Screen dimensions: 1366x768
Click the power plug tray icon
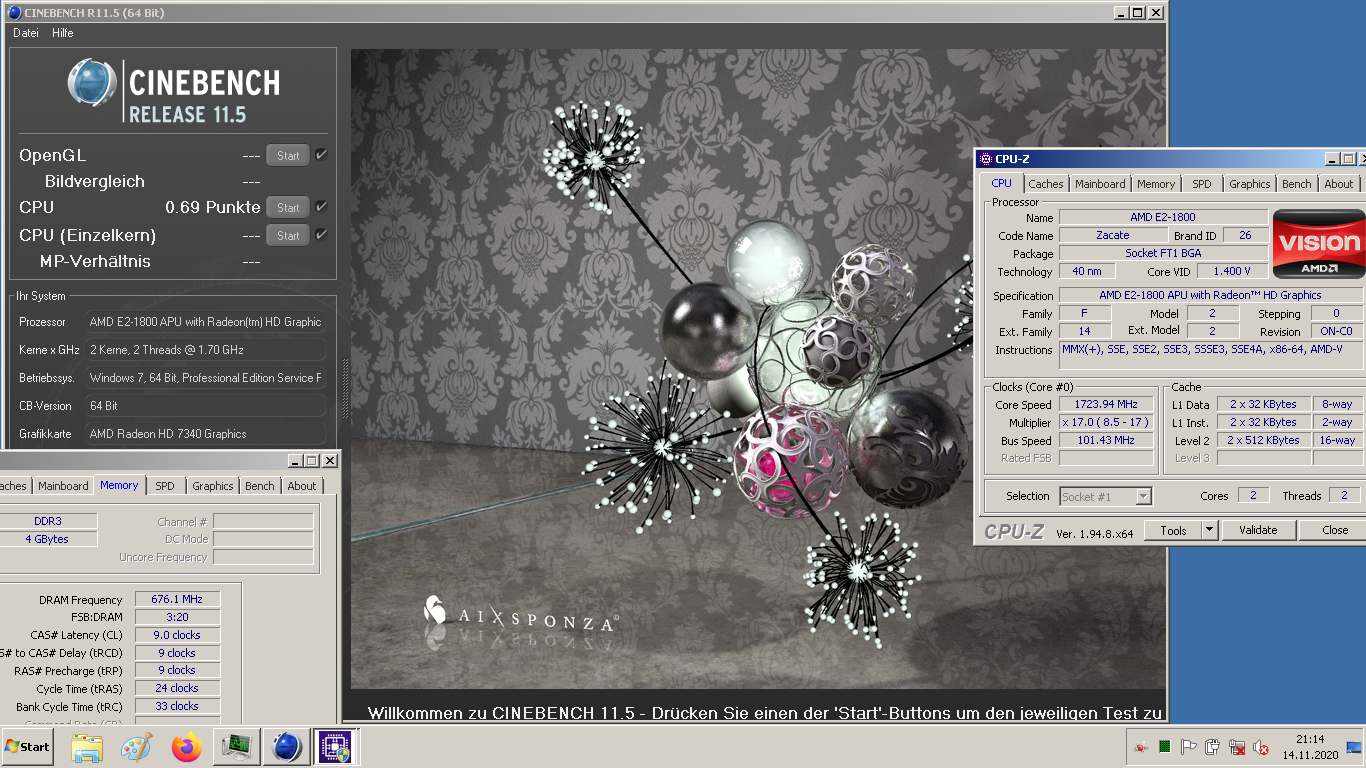point(1213,747)
